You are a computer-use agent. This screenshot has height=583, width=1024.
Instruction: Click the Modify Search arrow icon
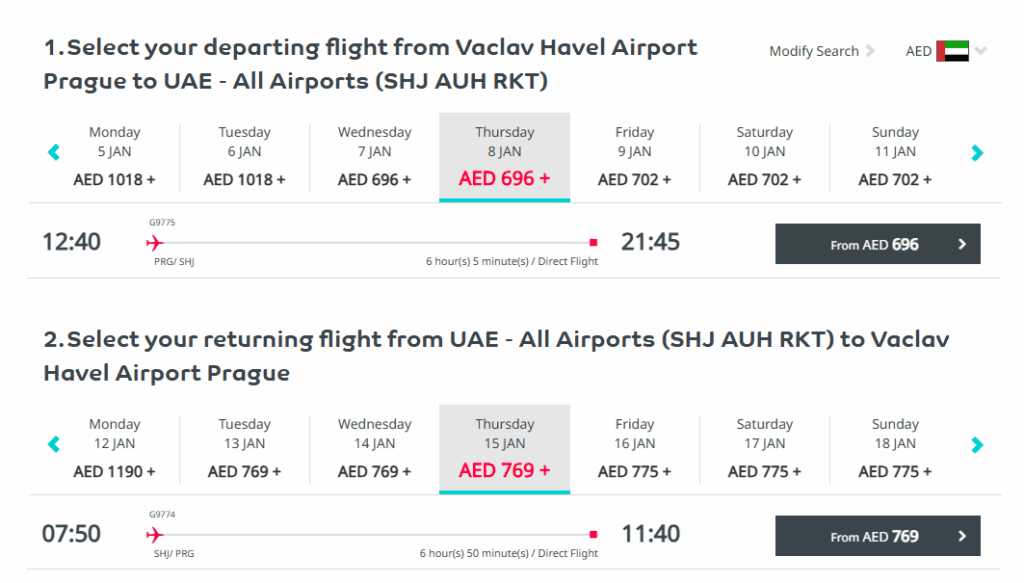pyautogui.click(x=870, y=51)
